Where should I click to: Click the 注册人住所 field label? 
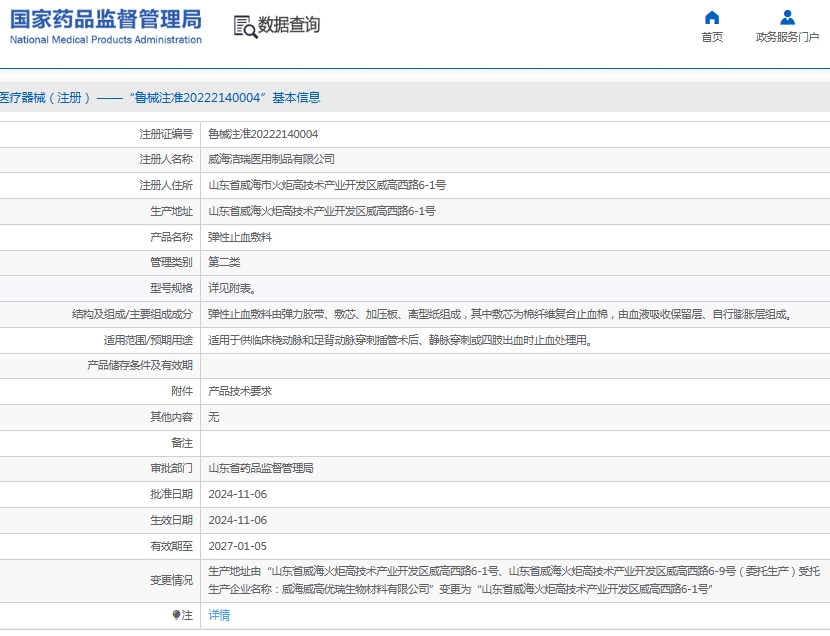coord(166,185)
